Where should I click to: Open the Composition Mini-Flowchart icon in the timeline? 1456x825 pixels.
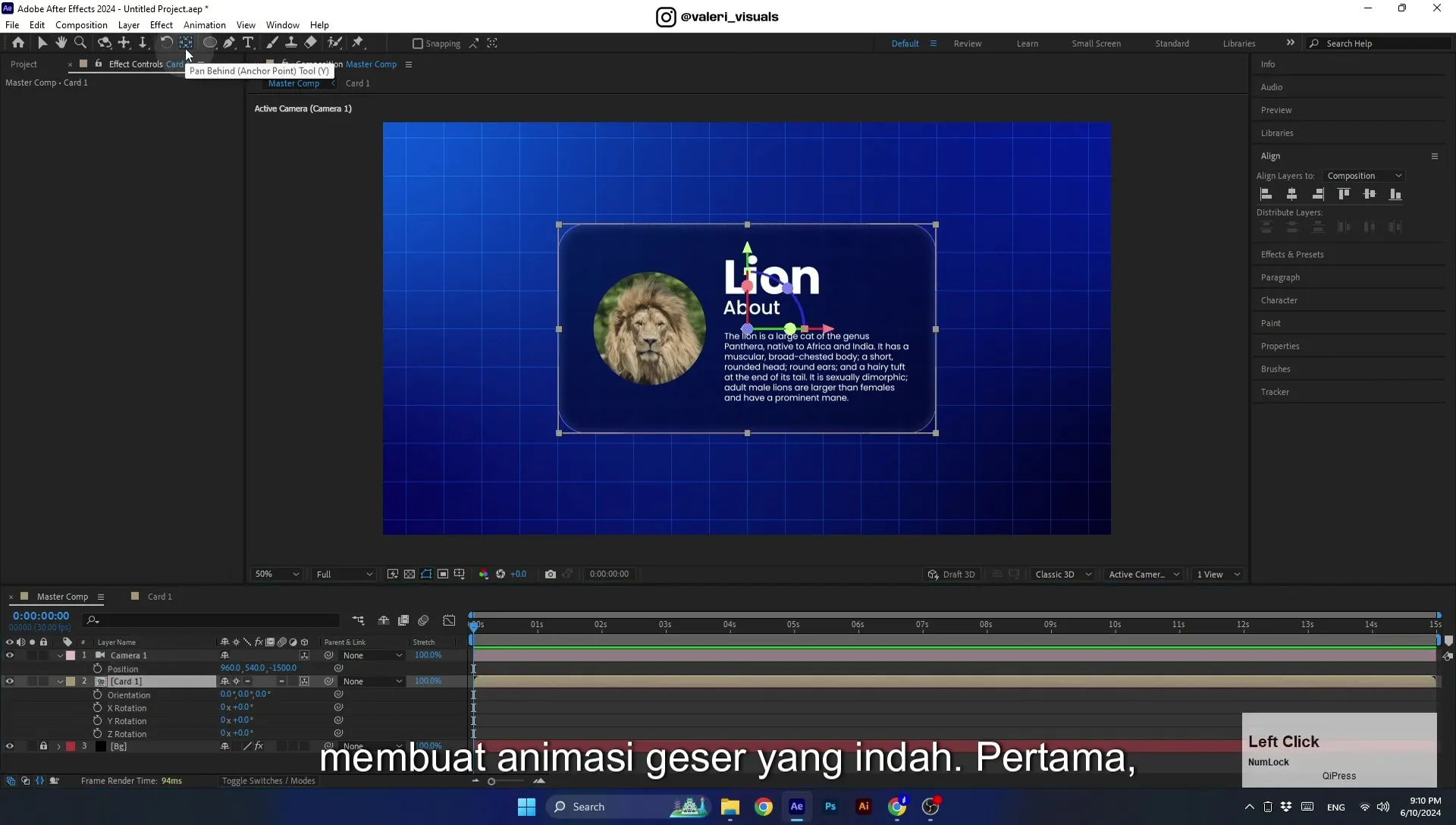point(358,620)
